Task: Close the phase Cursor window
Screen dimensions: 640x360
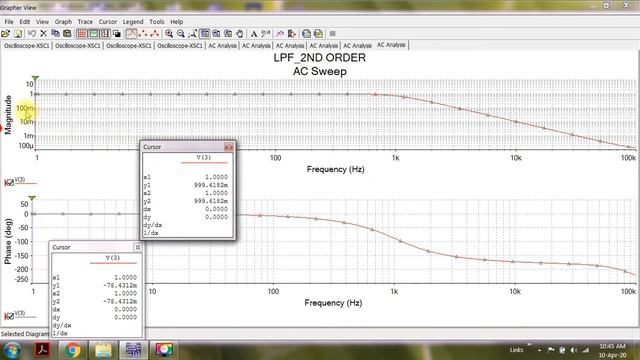Action: point(138,247)
